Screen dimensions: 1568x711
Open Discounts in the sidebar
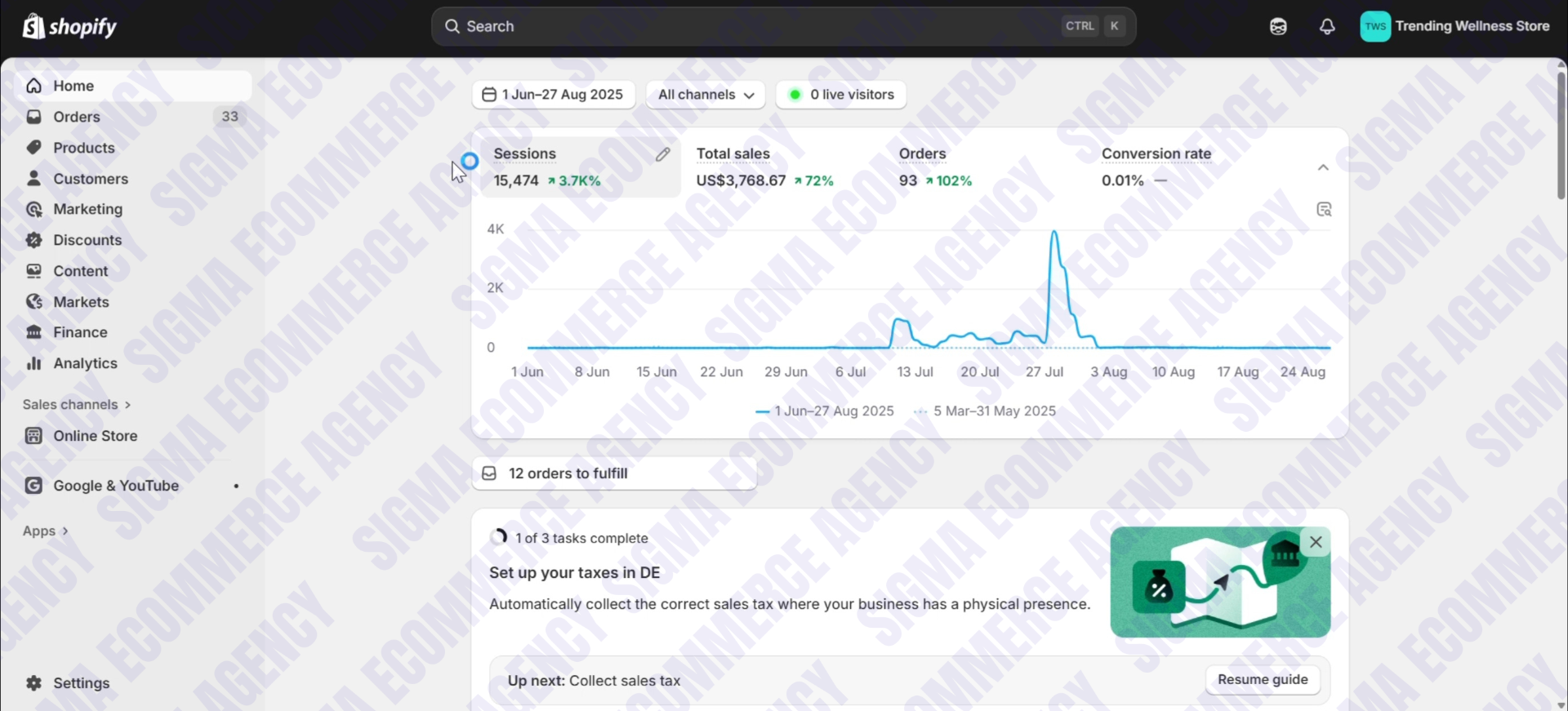[134, 240]
